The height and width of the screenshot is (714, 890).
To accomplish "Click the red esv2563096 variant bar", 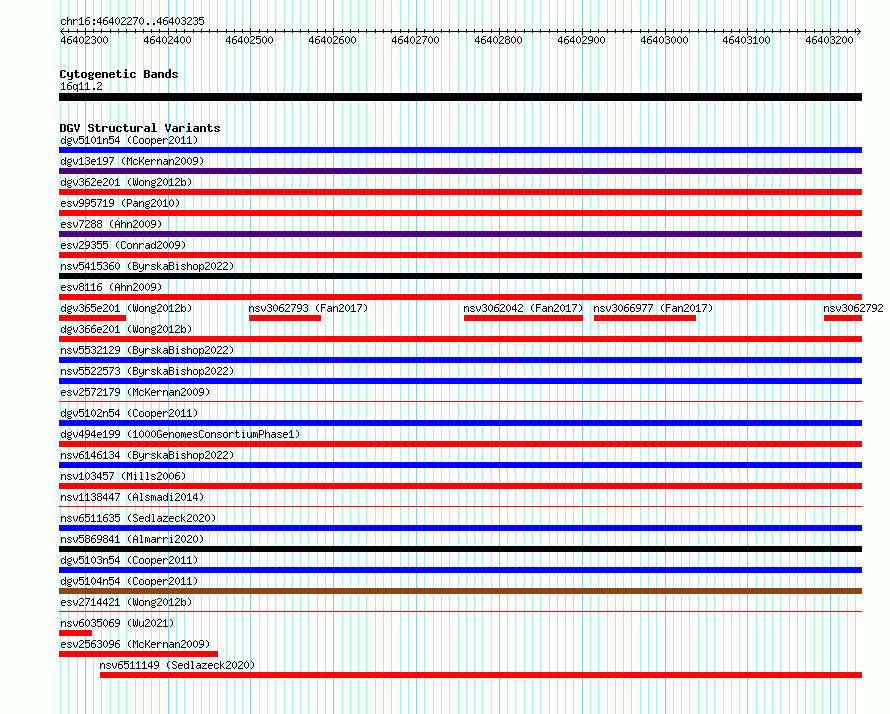I will [138, 654].
